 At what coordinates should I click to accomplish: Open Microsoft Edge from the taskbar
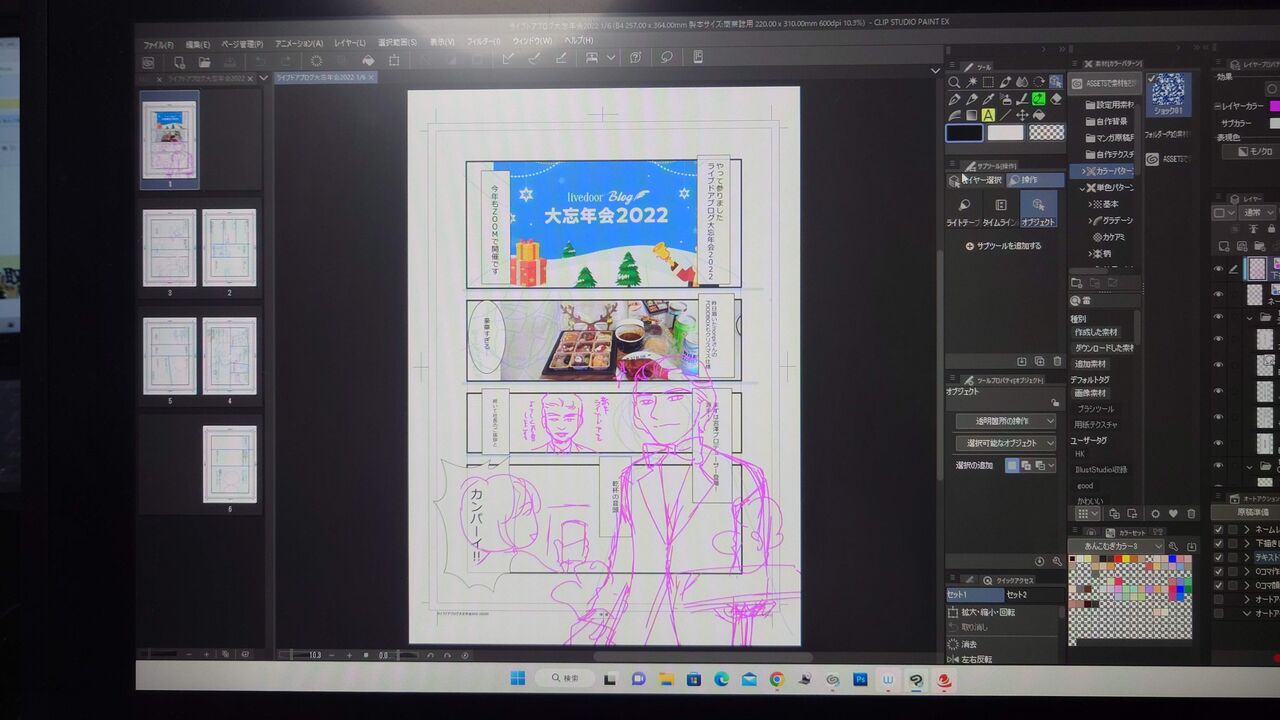pyautogui.click(x=720, y=680)
